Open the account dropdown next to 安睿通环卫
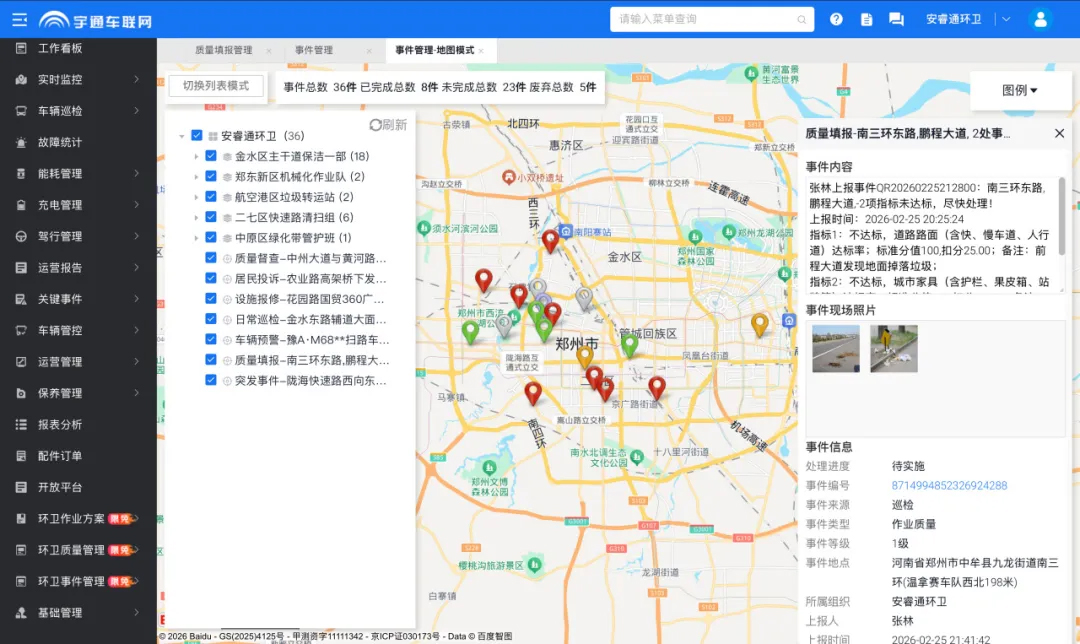This screenshot has height=644, width=1080. click(x=1005, y=18)
